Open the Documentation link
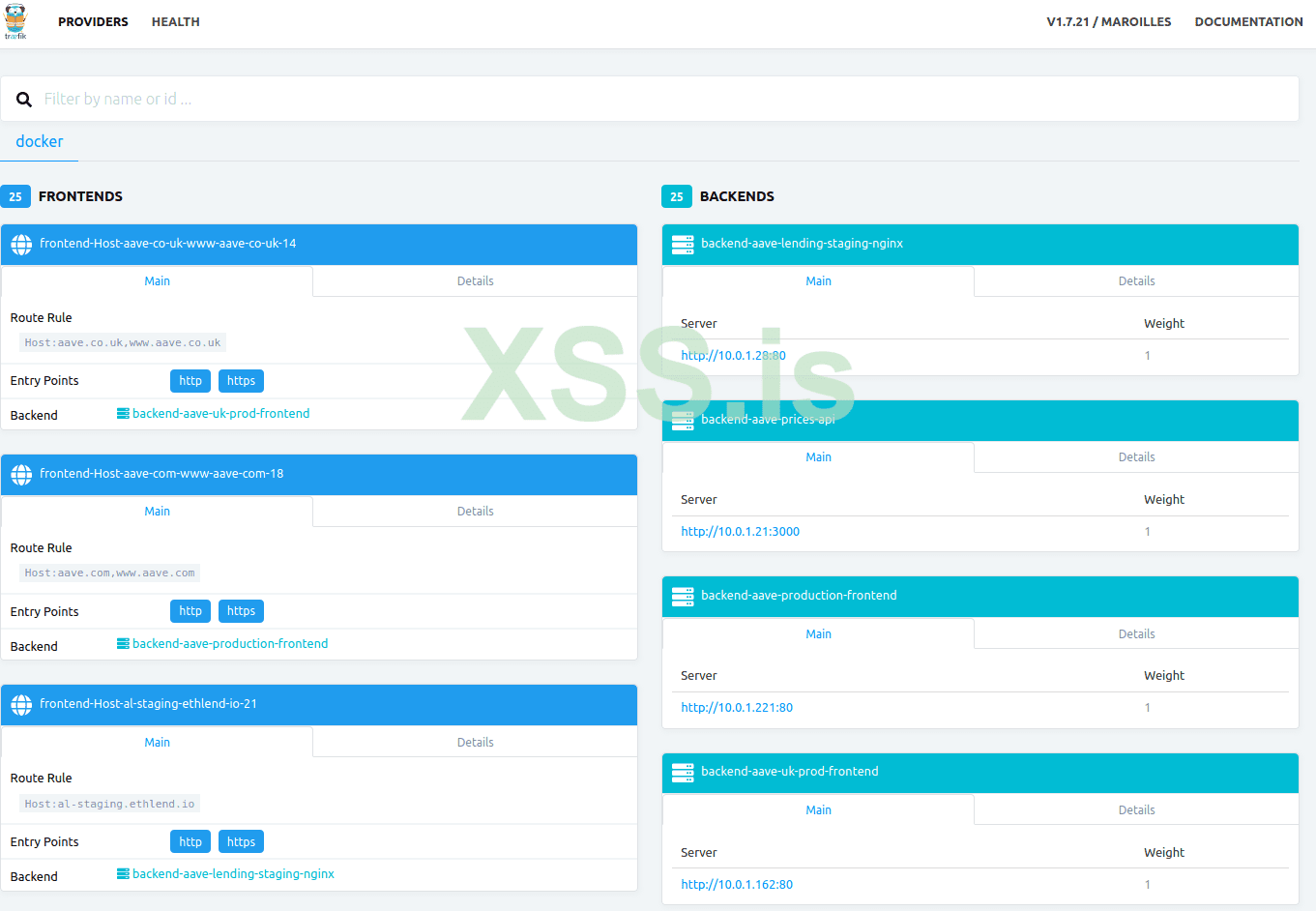This screenshot has height=911, width=1316. coord(1248,22)
